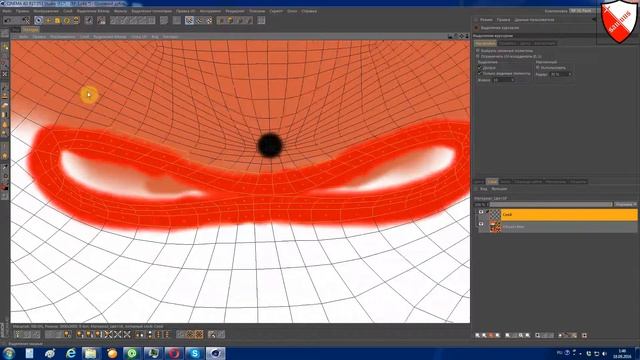The height and width of the screenshot is (360, 640).
Task: Toggle the Использовать checkbox
Action: 538,68
